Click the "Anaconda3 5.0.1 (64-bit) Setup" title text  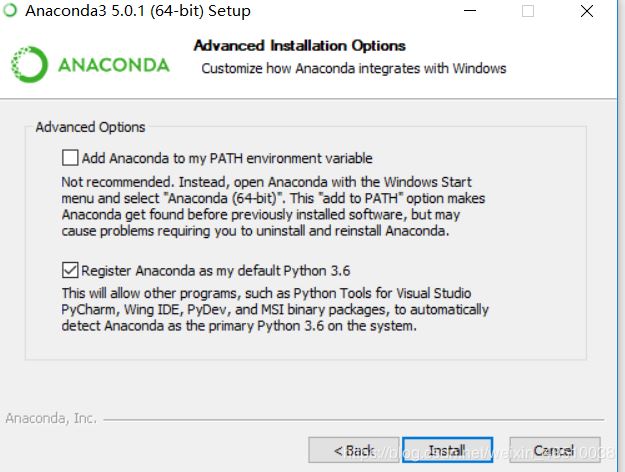click(137, 11)
